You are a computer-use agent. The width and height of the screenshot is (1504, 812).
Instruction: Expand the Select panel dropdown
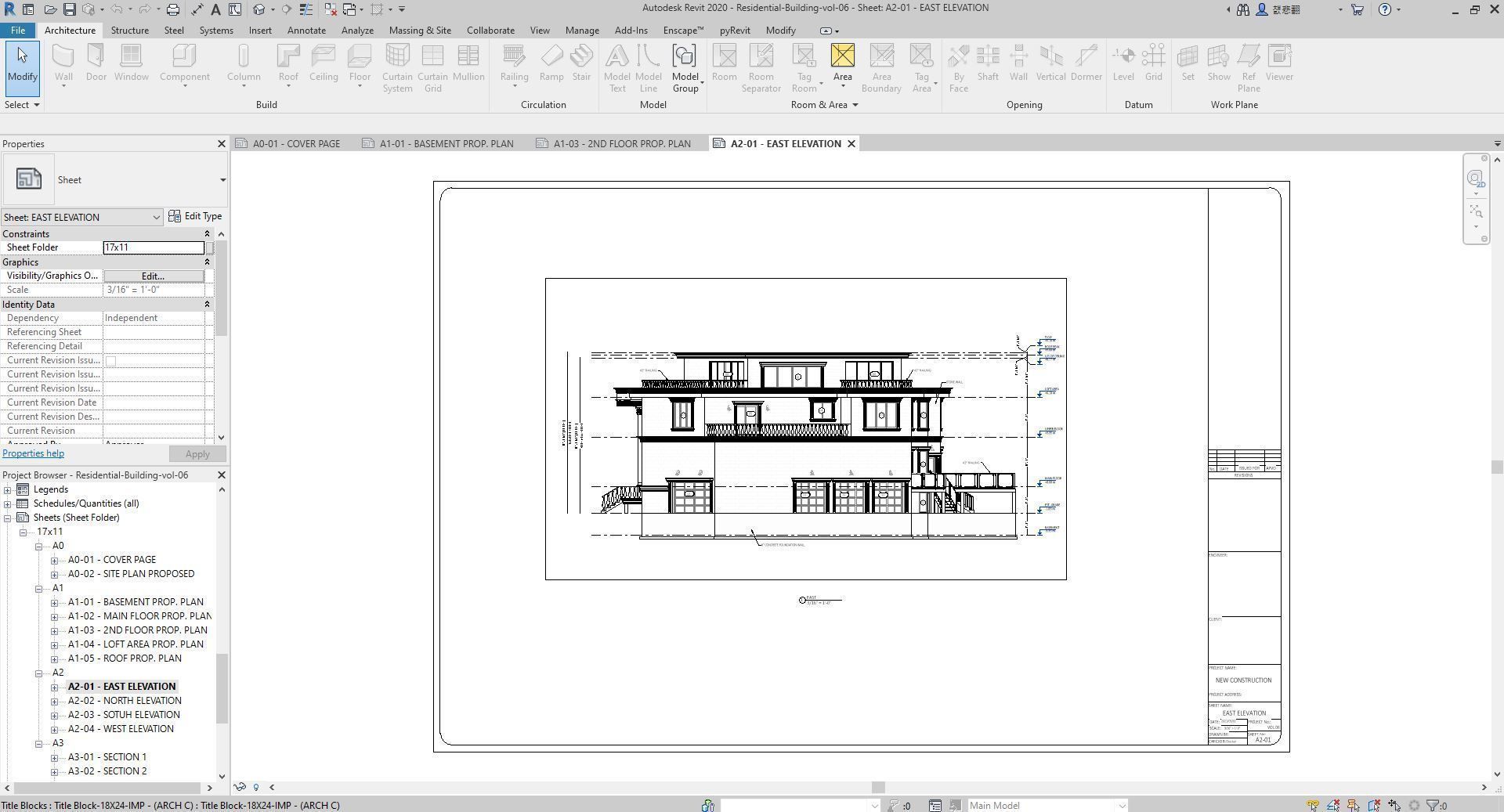(x=22, y=105)
